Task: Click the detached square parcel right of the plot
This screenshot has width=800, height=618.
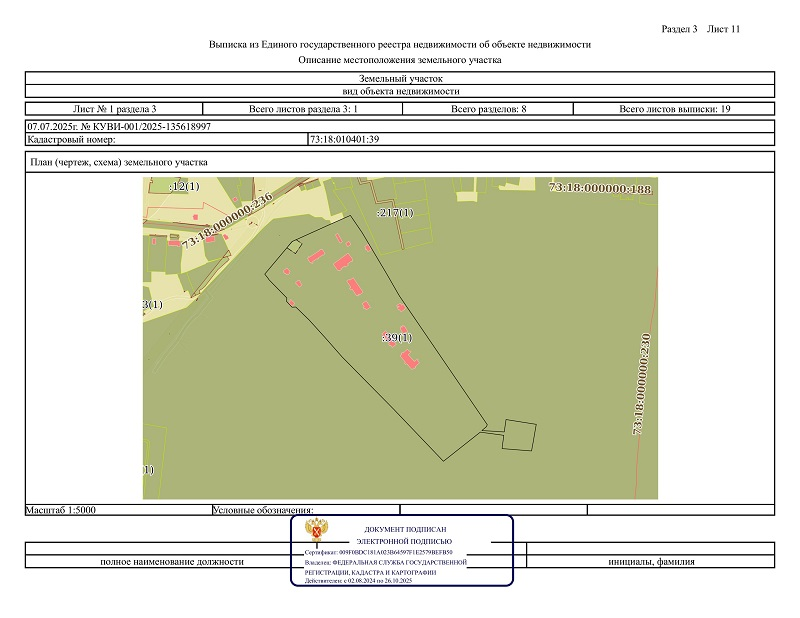Action: coord(520,436)
